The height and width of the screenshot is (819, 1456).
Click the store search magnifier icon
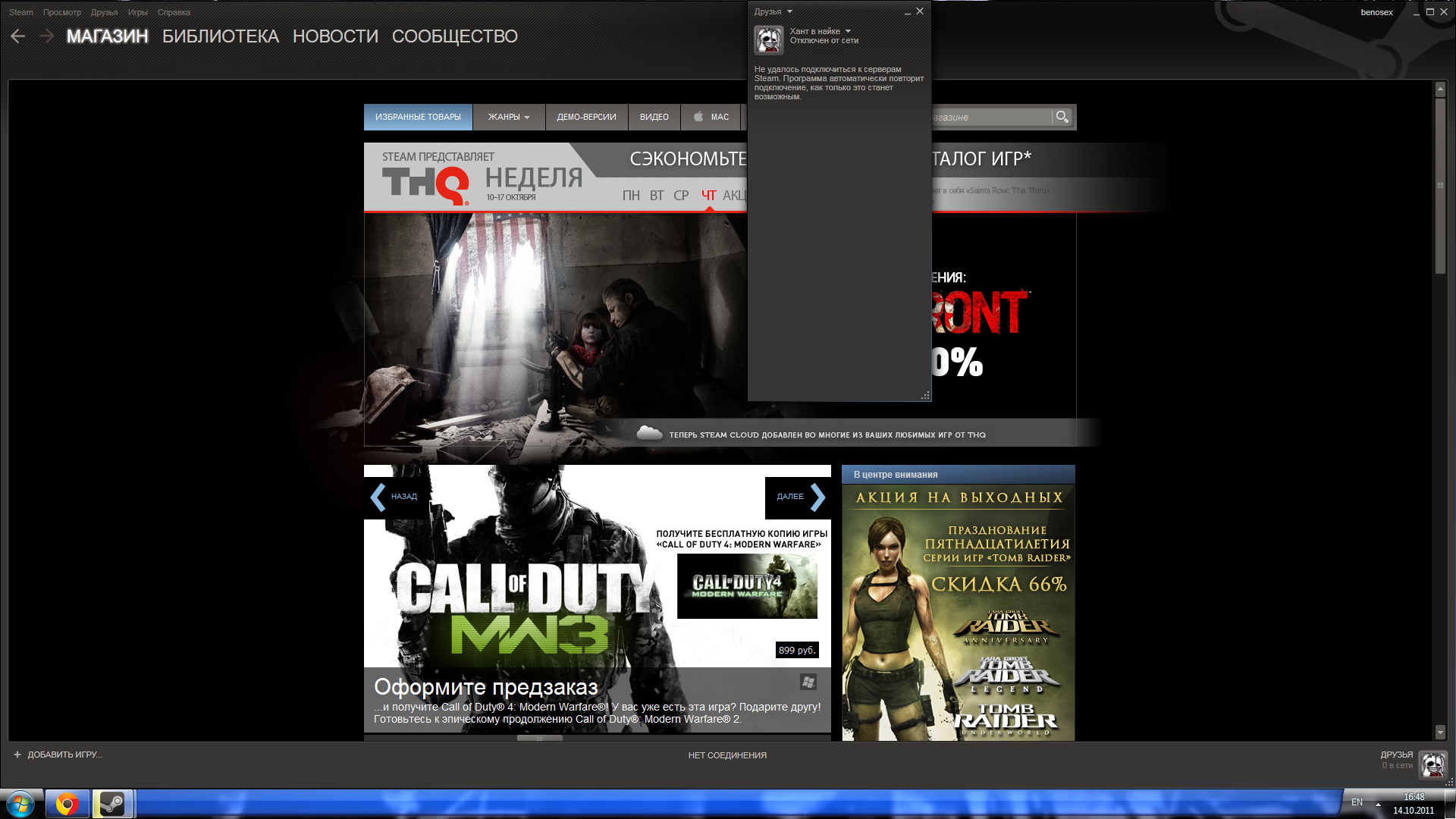pos(1062,117)
